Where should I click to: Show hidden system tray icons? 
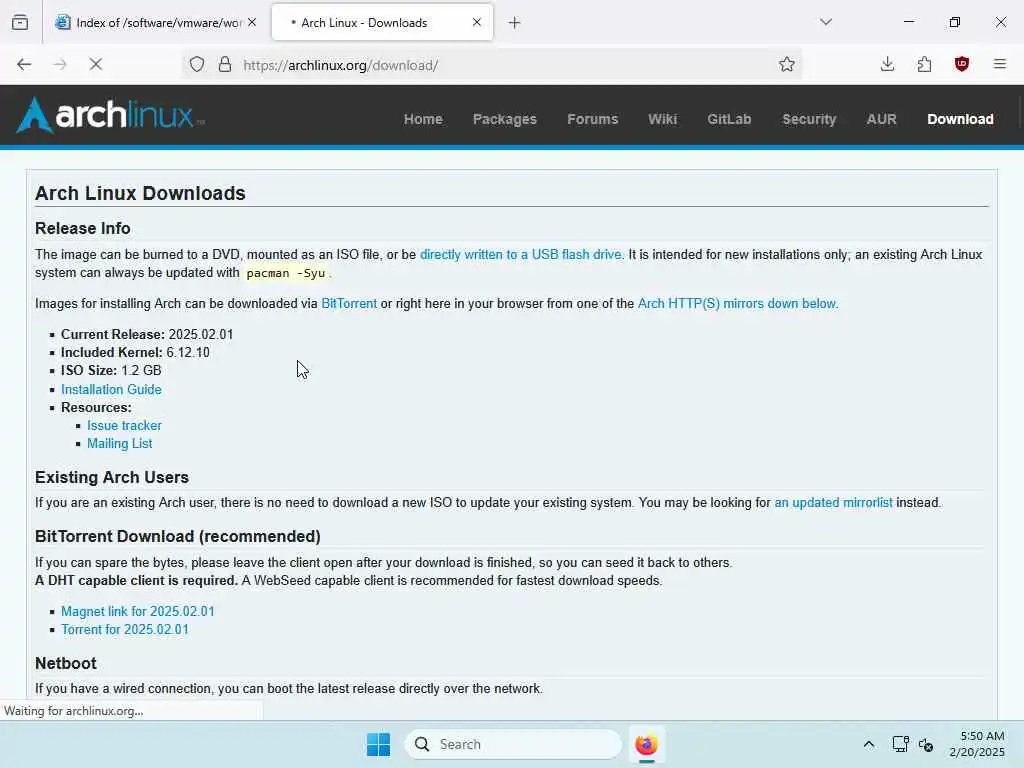(869, 744)
